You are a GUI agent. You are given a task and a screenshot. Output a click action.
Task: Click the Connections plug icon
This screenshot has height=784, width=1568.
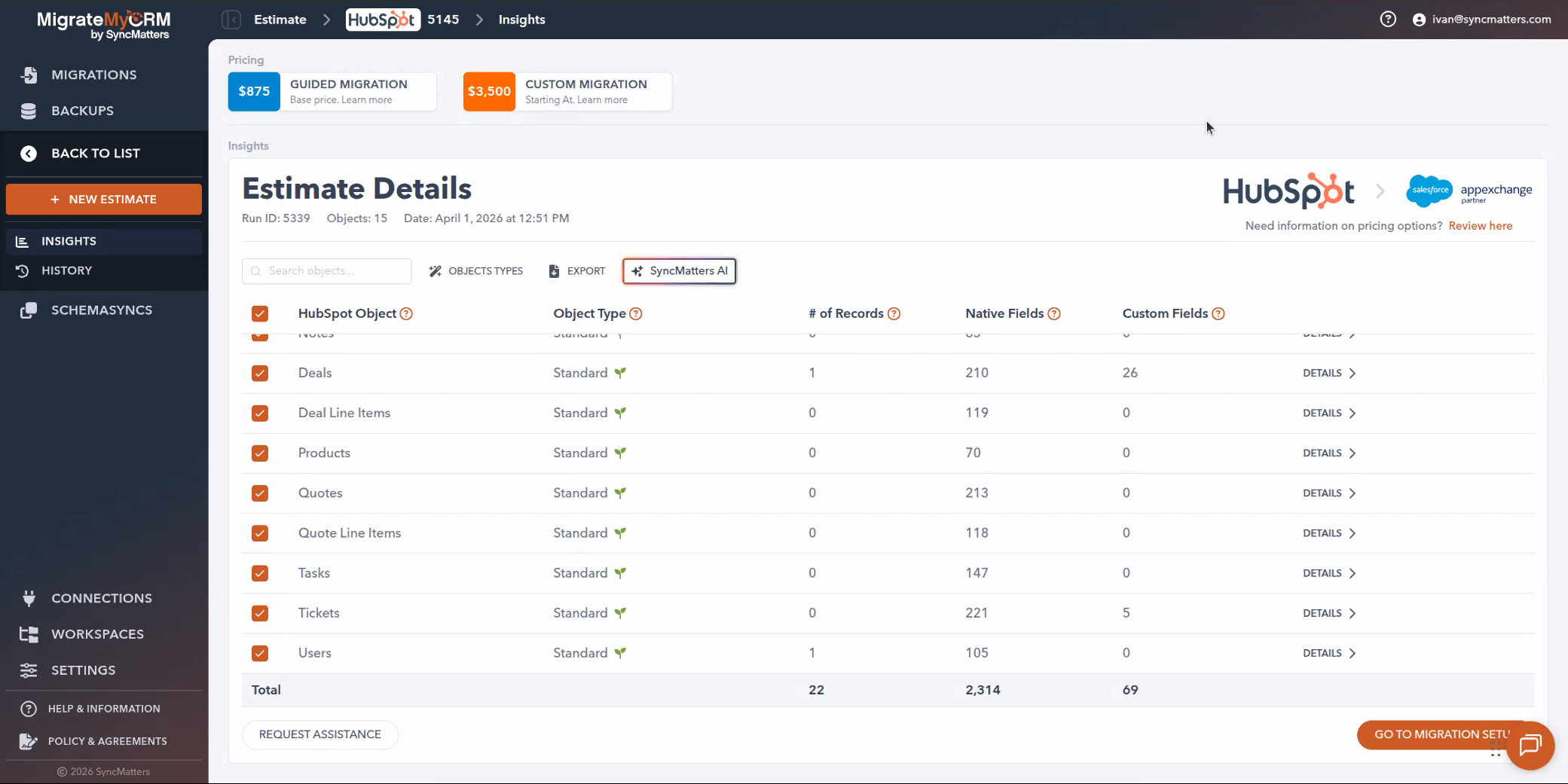click(x=29, y=598)
